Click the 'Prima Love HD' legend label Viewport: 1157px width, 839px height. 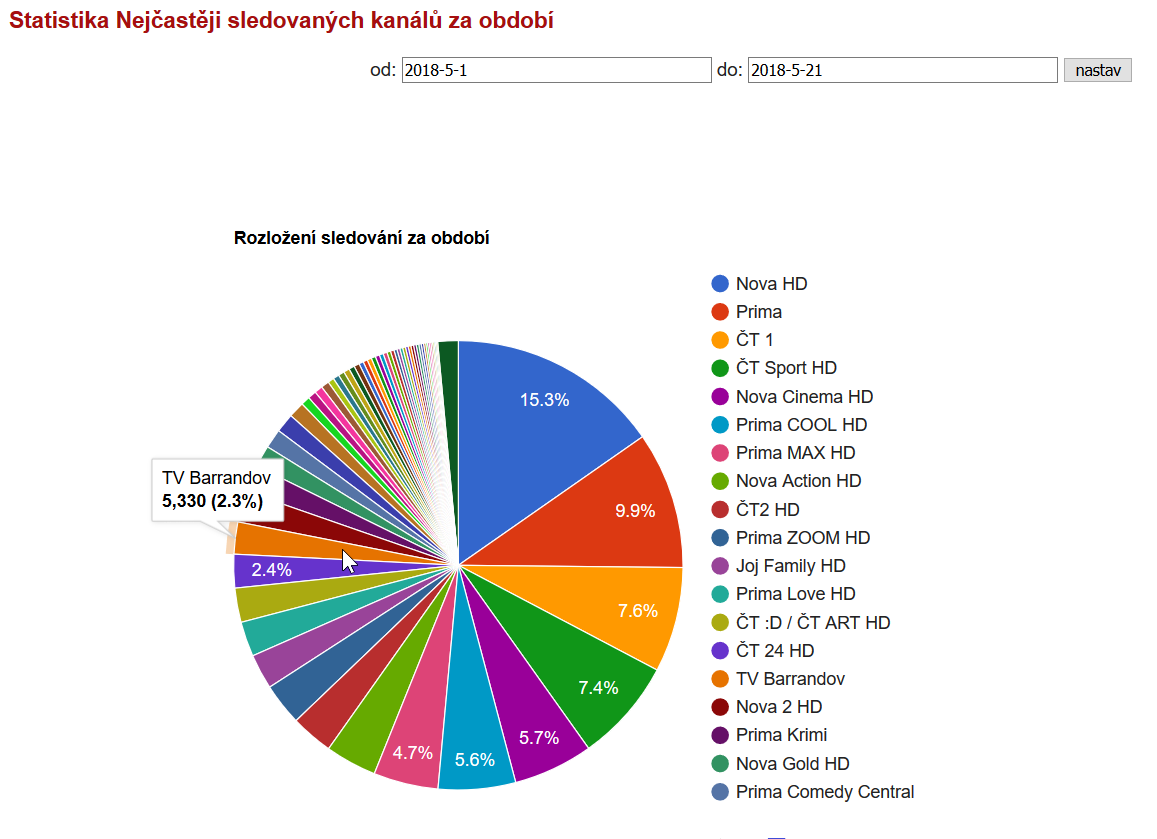[795, 594]
